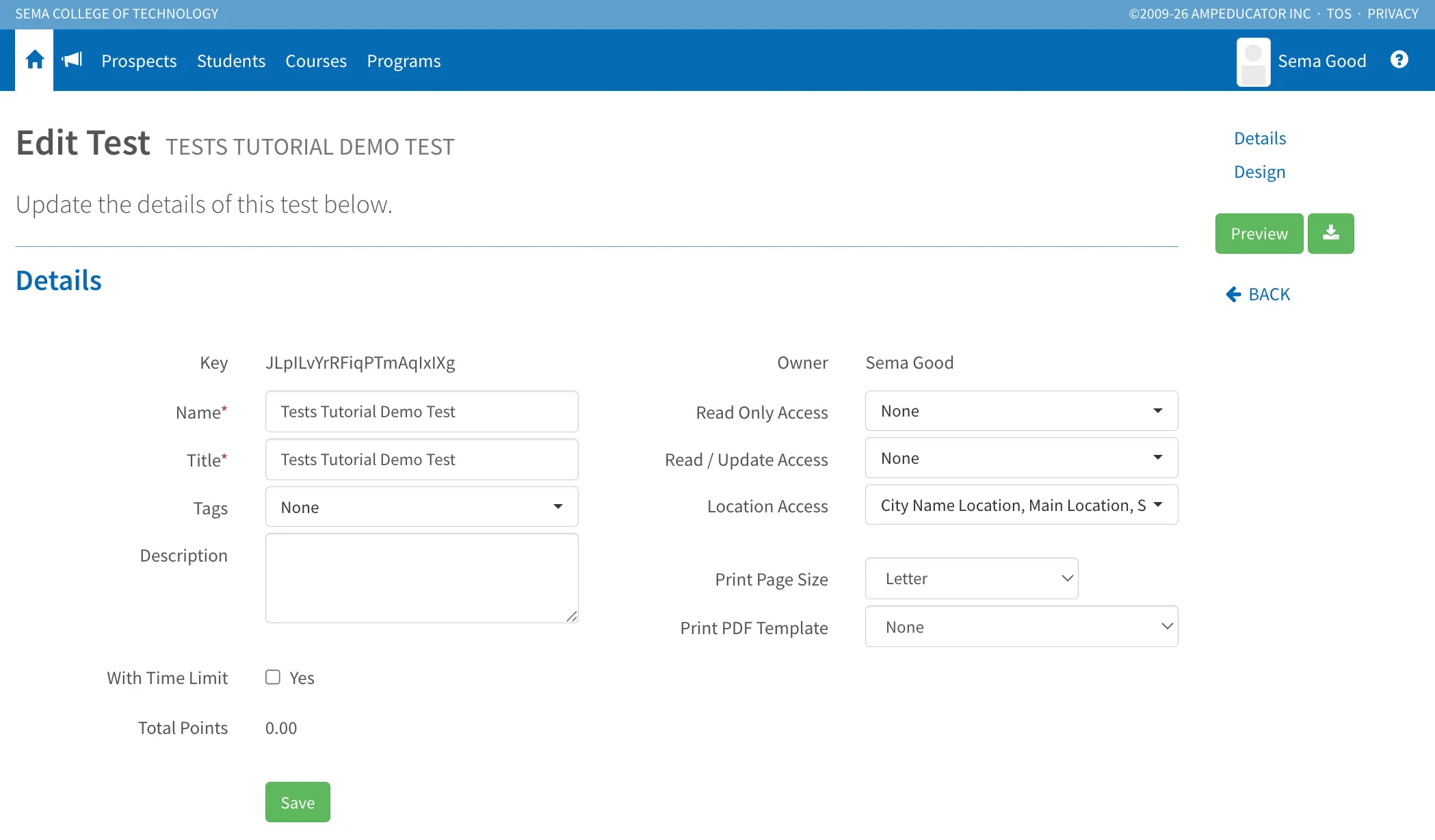1435x840 pixels.
Task: Click the SEMA COLLEGE OF TECHNOLOGY header text
Action: (117, 14)
